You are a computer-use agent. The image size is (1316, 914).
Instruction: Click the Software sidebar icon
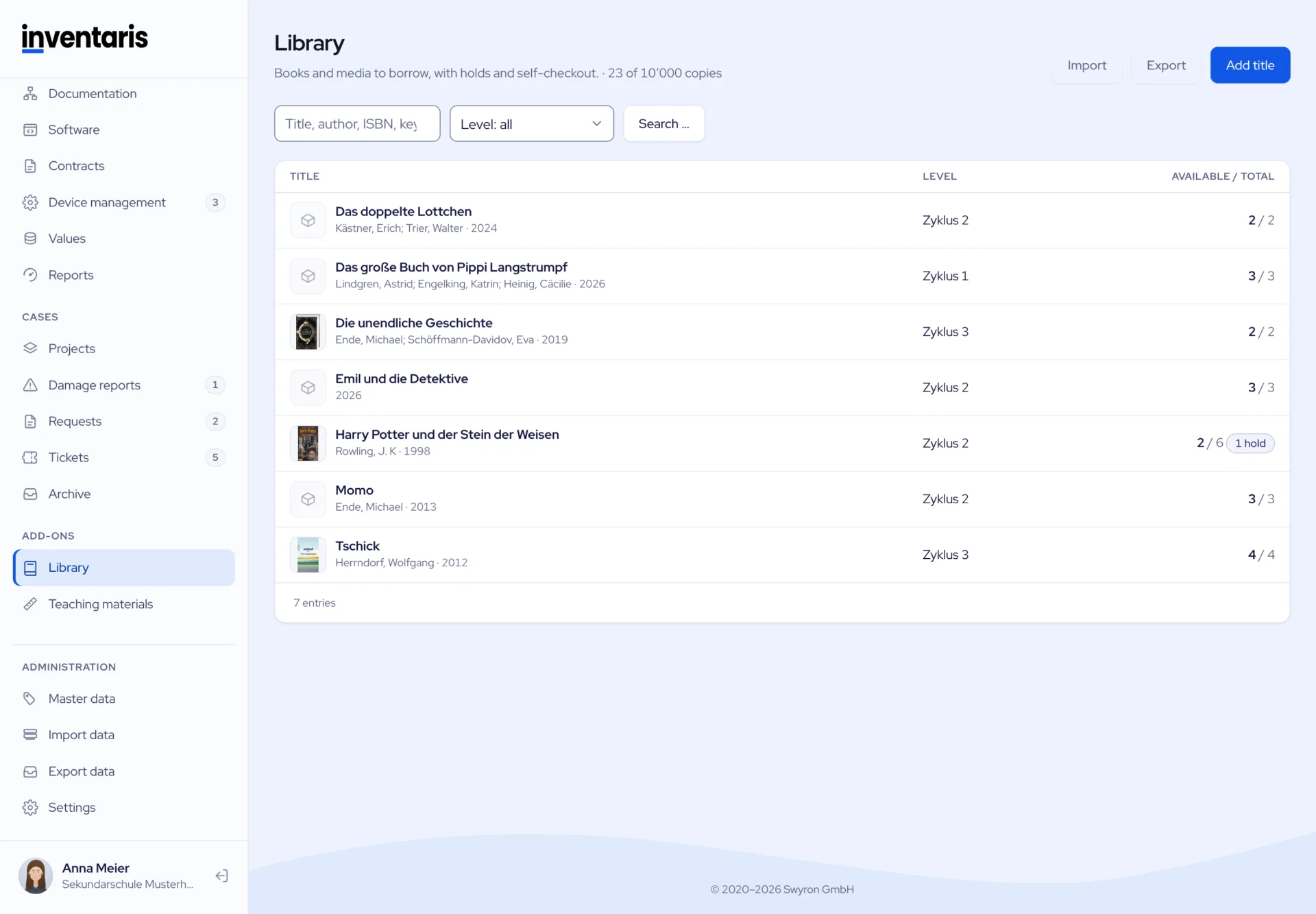(x=30, y=130)
